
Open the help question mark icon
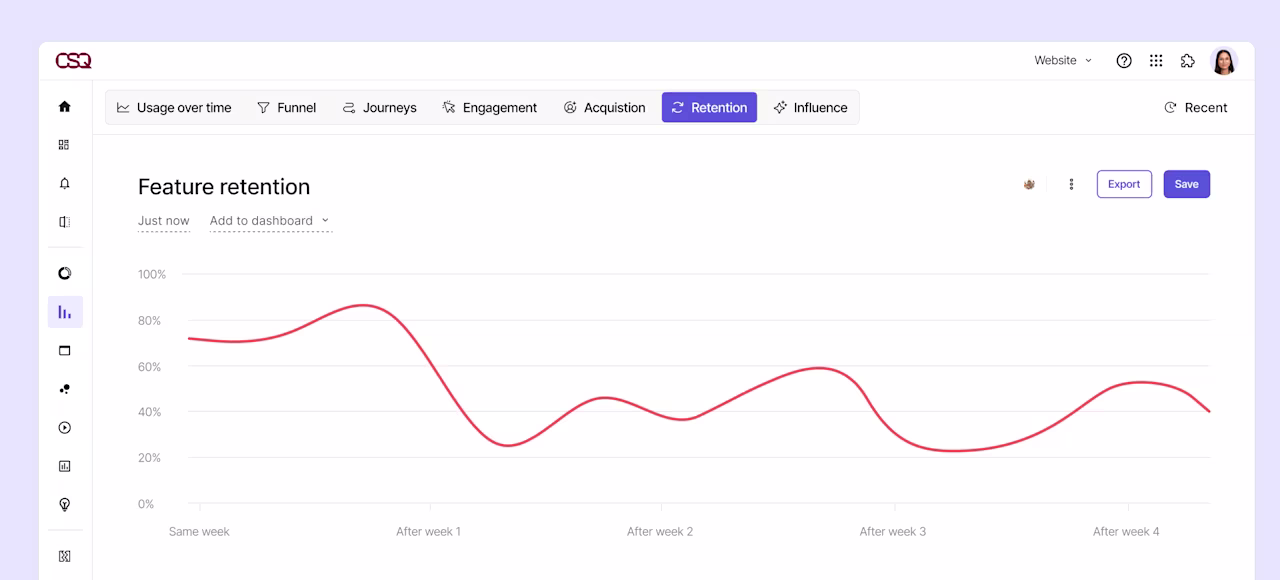(x=1124, y=61)
